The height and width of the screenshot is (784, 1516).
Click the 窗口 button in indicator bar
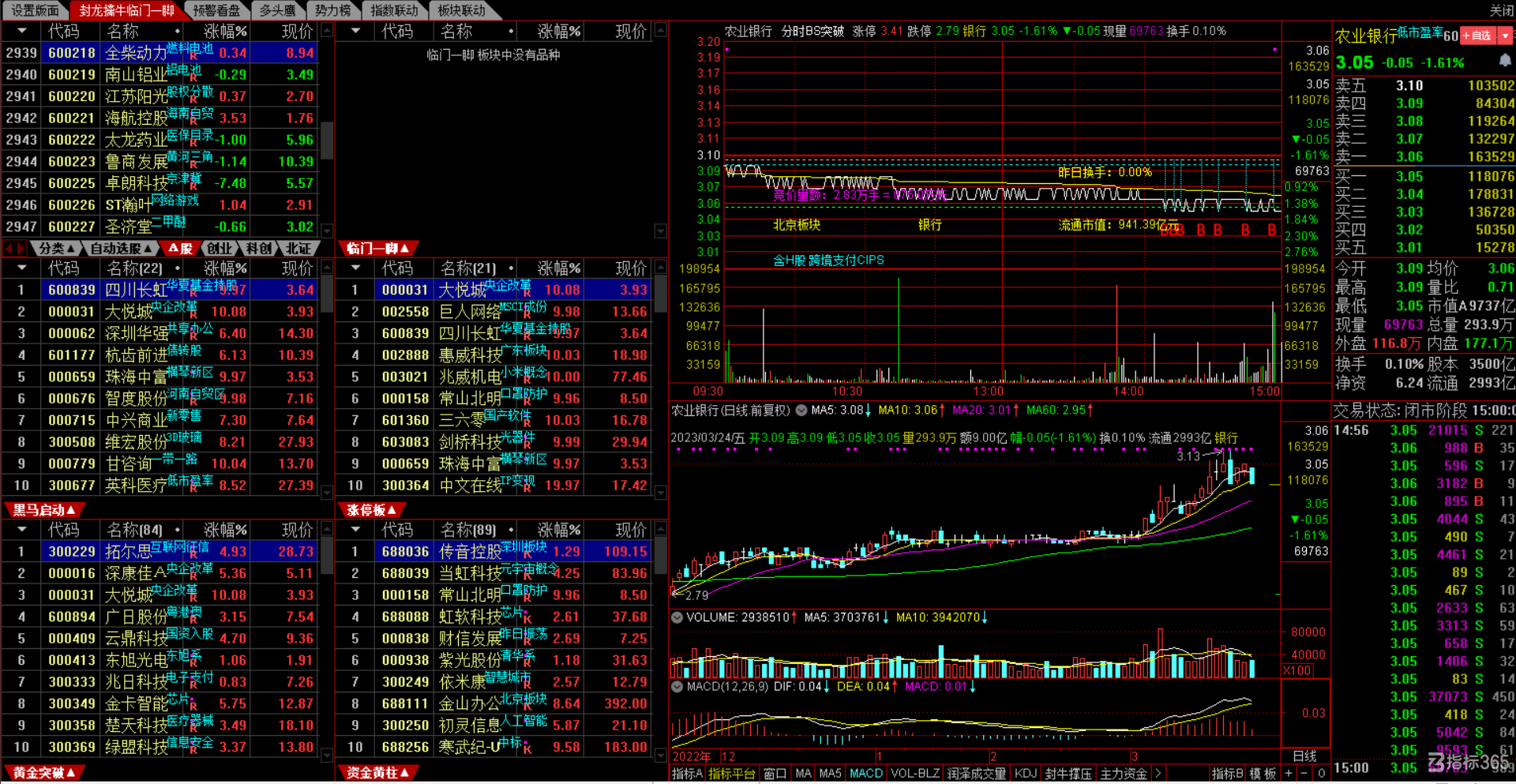(775, 774)
